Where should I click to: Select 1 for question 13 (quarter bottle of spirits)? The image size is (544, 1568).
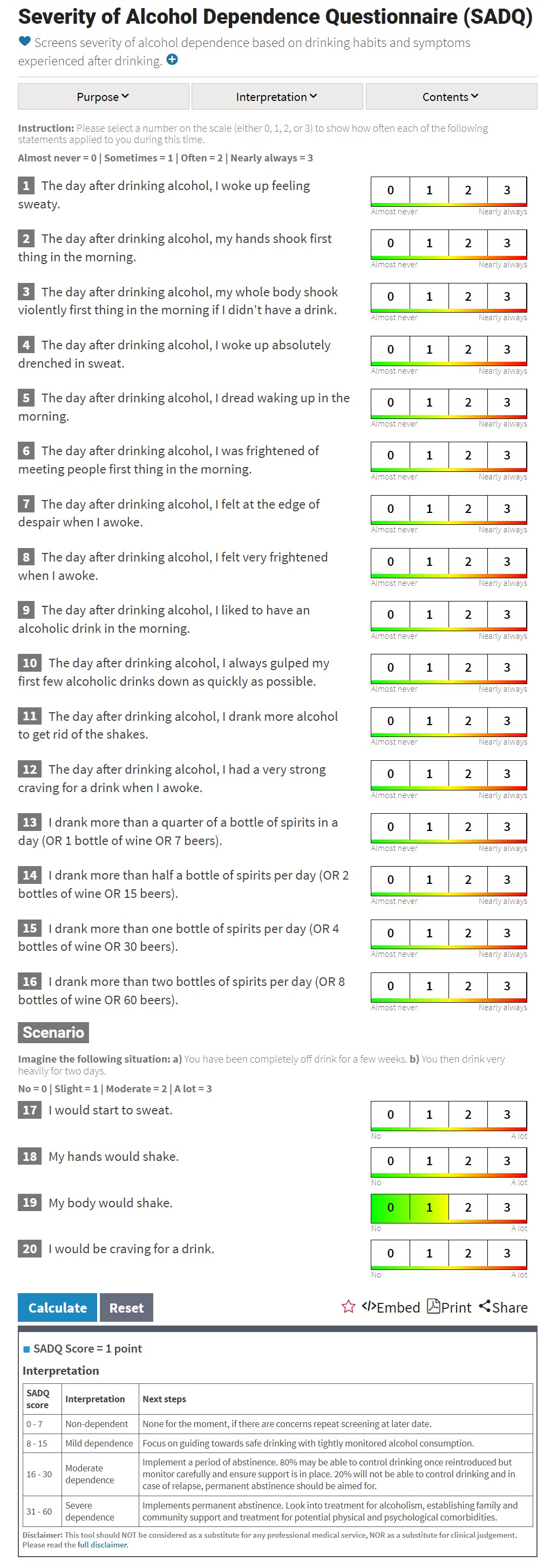click(429, 827)
